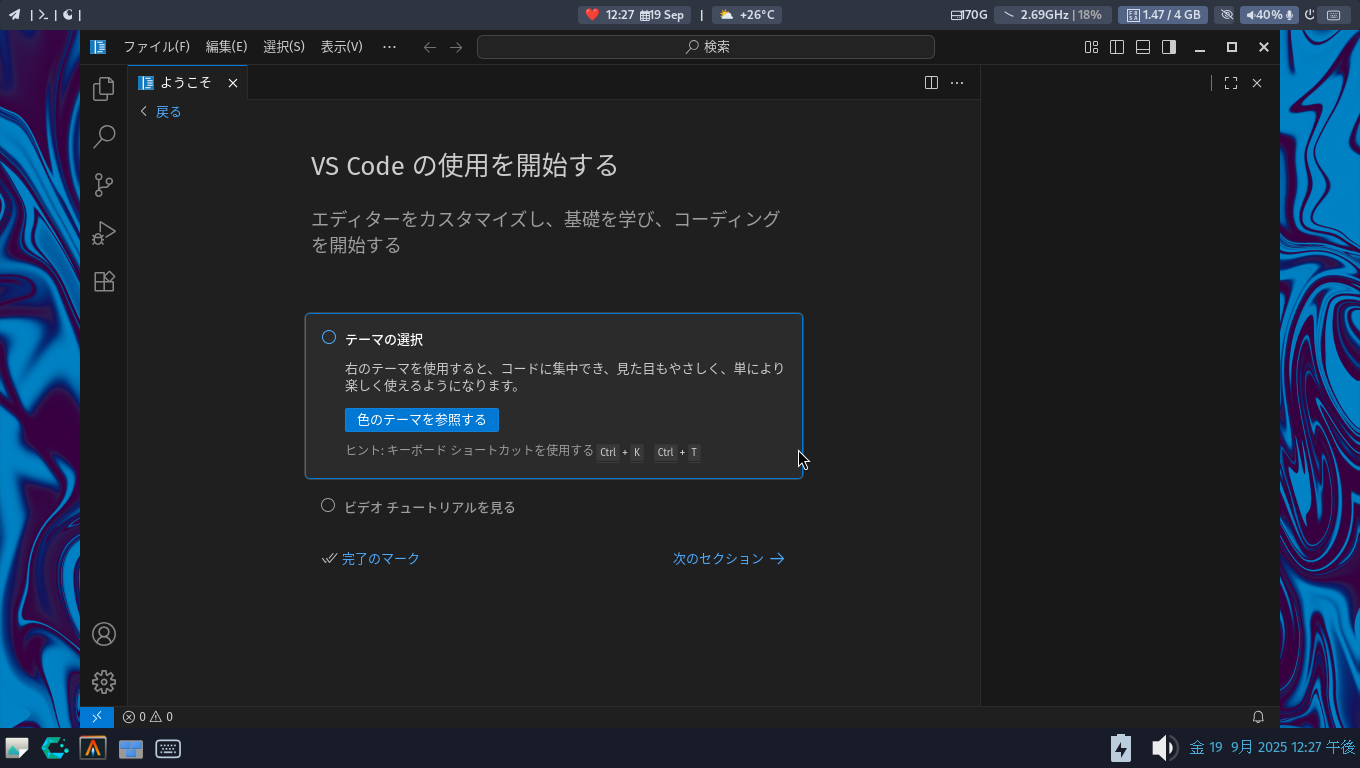The height and width of the screenshot is (768, 1360).
Task: Click the keyboard icon in the top bar
Action: click(1334, 15)
